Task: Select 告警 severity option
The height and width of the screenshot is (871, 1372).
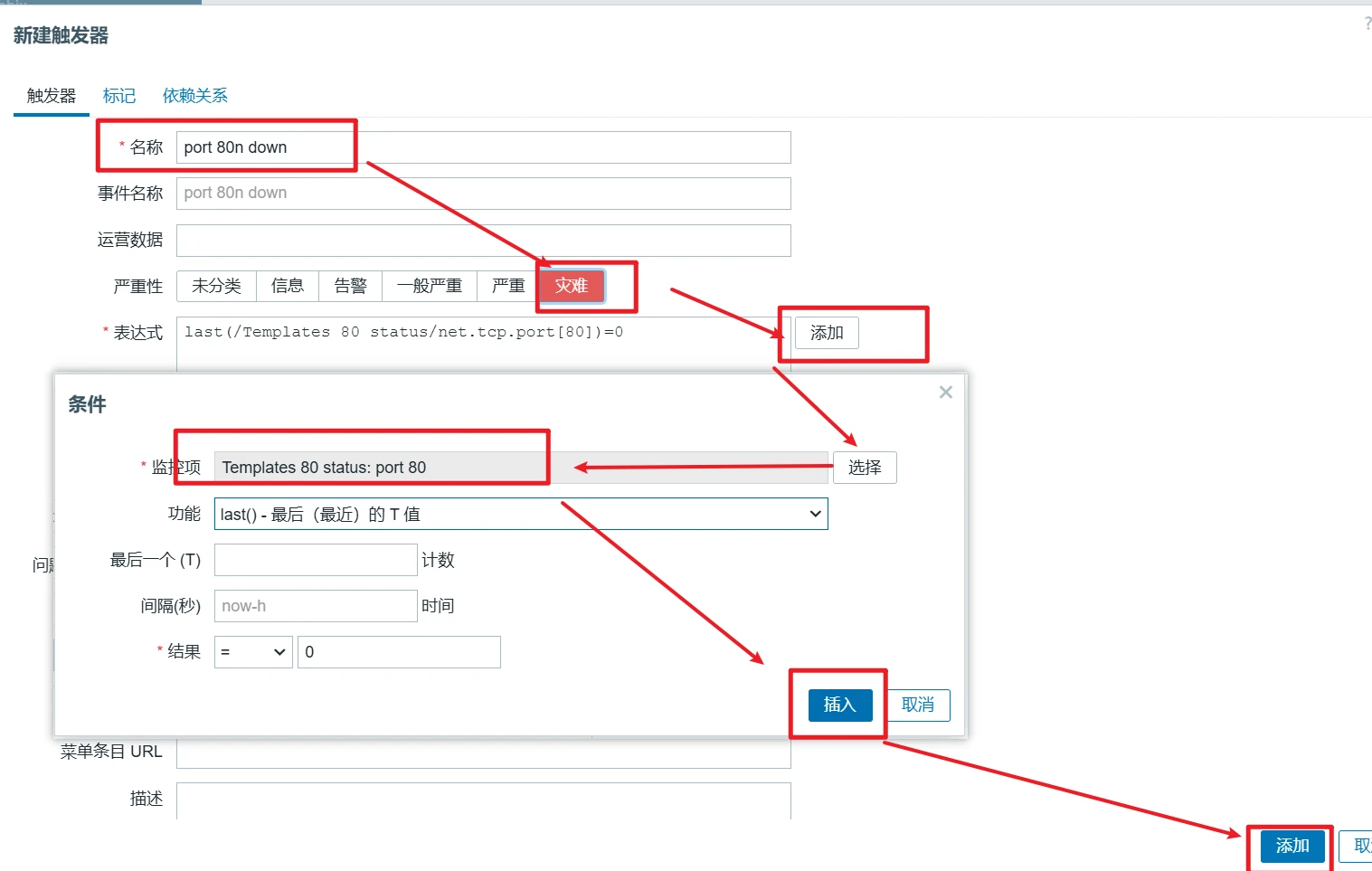Action: [x=350, y=286]
